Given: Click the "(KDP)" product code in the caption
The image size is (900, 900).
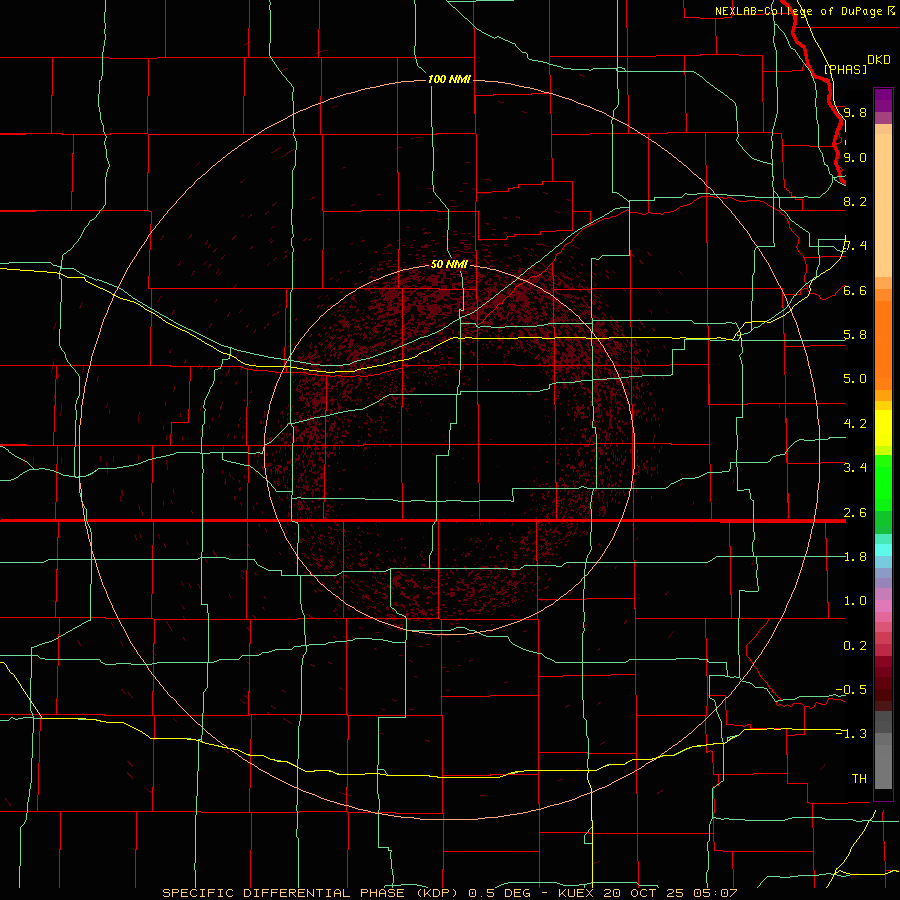Looking at the screenshot, I should pyautogui.click(x=436, y=893).
